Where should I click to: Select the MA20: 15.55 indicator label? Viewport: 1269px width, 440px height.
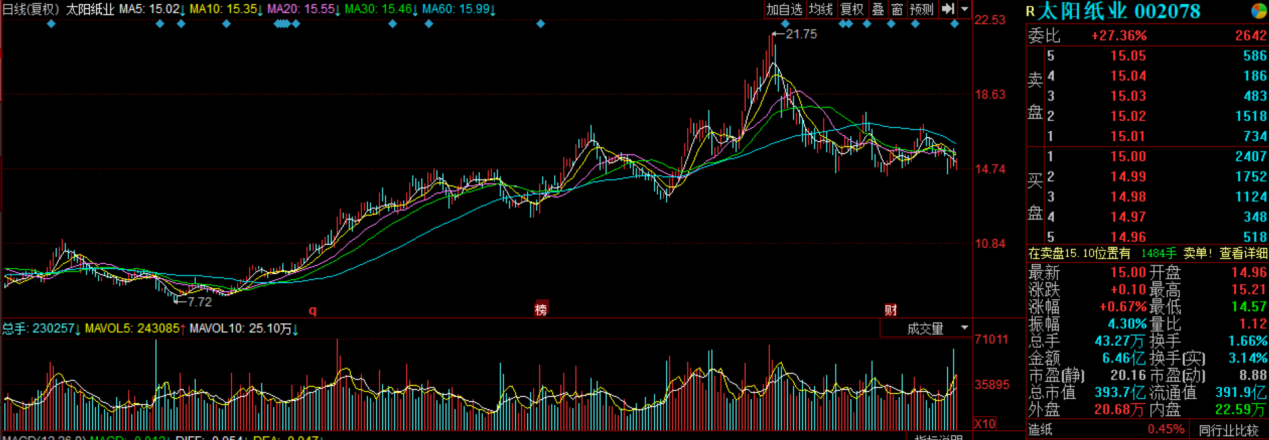[304, 9]
